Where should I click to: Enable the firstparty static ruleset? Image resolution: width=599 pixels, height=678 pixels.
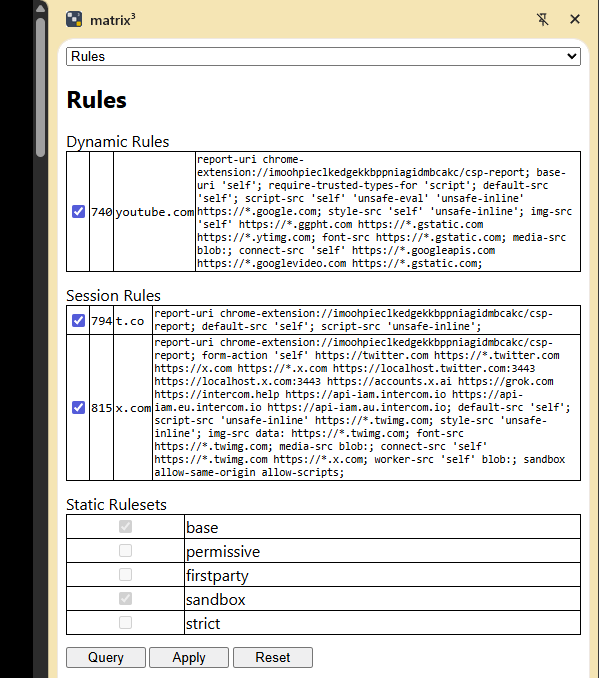point(125,575)
